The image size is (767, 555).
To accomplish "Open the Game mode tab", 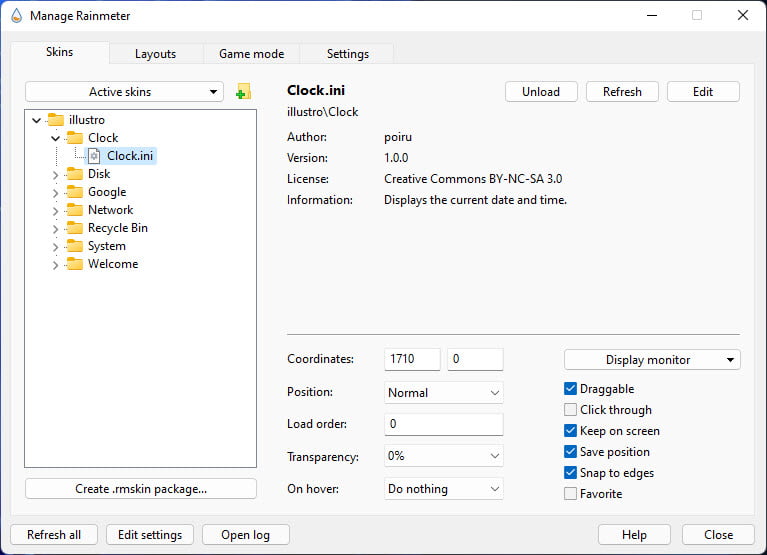I will point(251,54).
